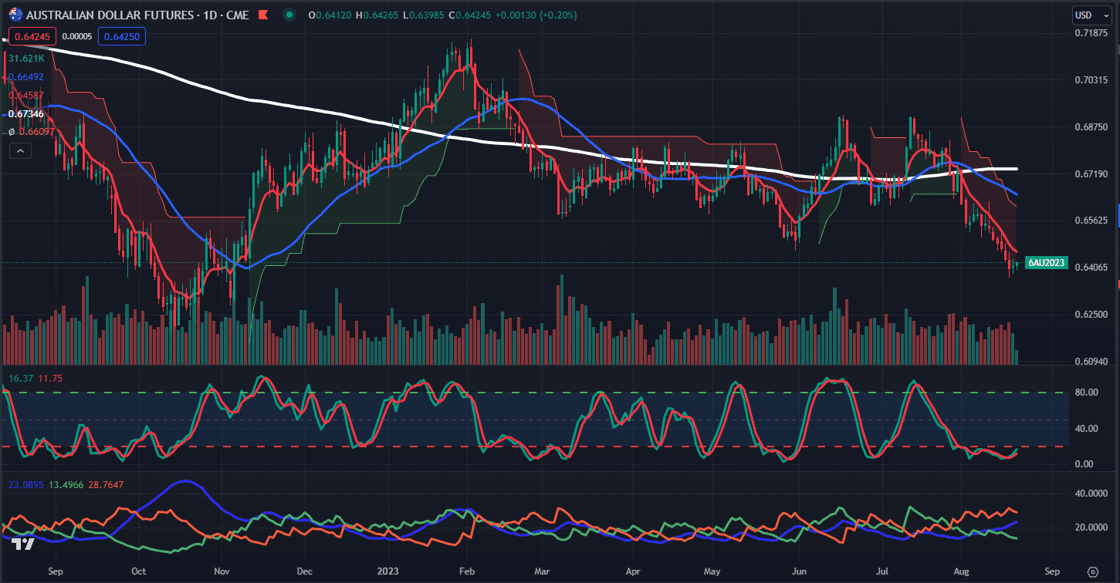Open chart settings gear icon

(1093, 572)
